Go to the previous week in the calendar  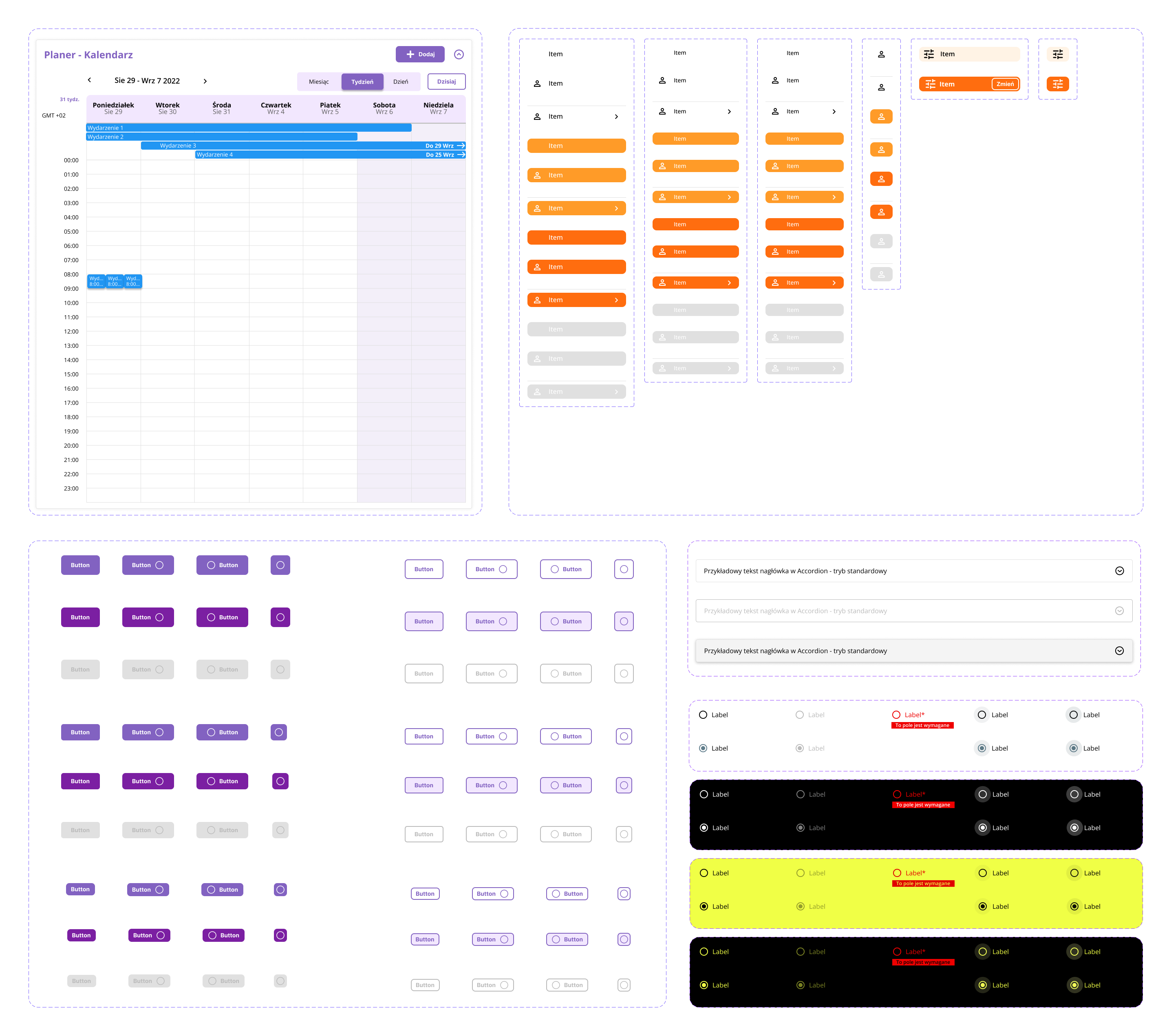point(89,80)
